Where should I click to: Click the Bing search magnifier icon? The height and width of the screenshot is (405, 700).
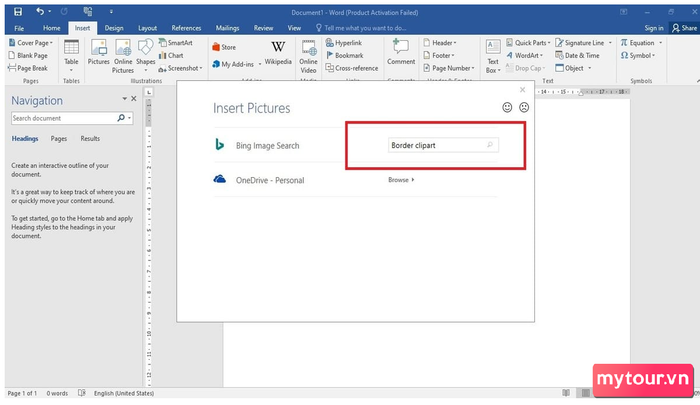490,145
